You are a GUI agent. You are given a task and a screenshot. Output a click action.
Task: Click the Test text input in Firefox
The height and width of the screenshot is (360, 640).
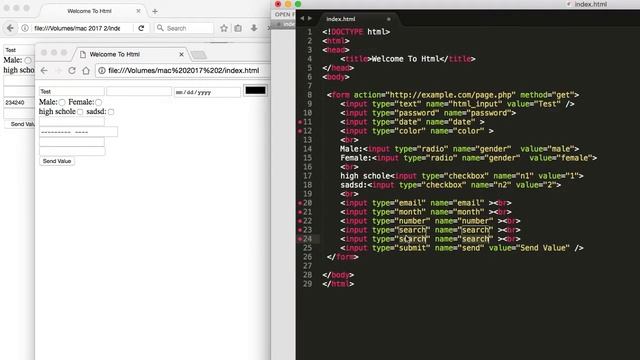[19, 50]
